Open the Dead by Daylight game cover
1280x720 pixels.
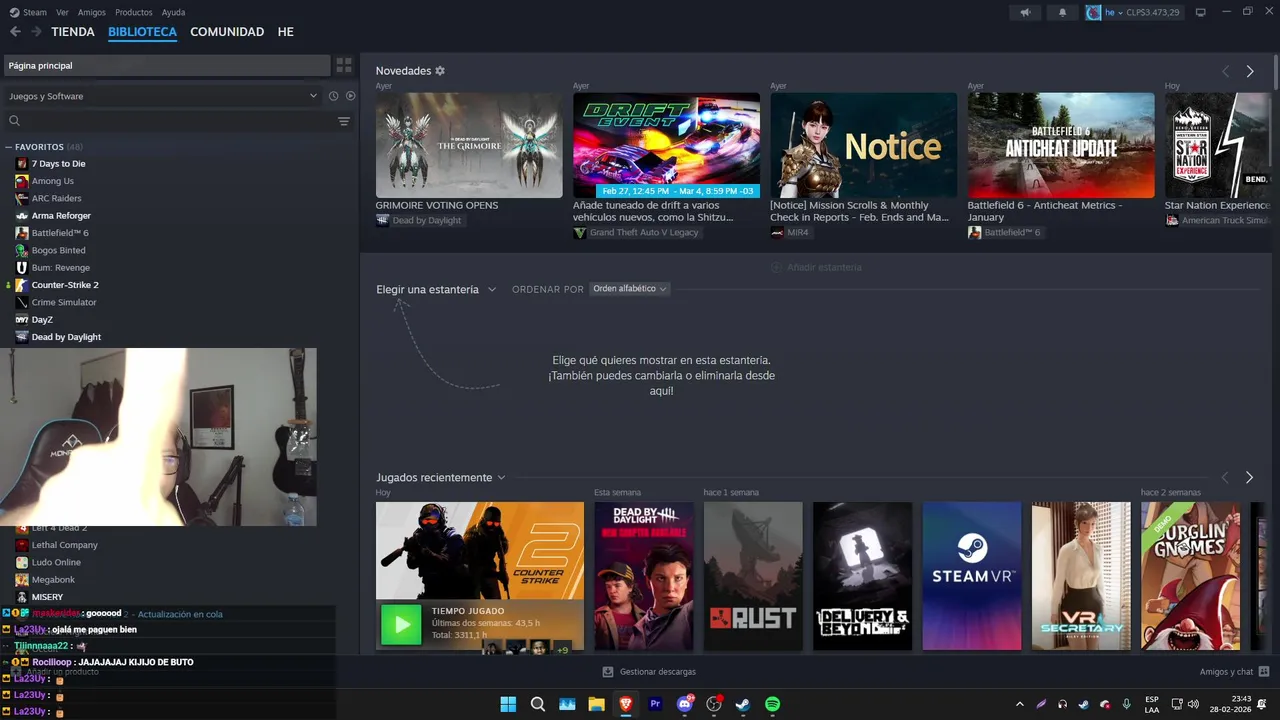(x=644, y=576)
